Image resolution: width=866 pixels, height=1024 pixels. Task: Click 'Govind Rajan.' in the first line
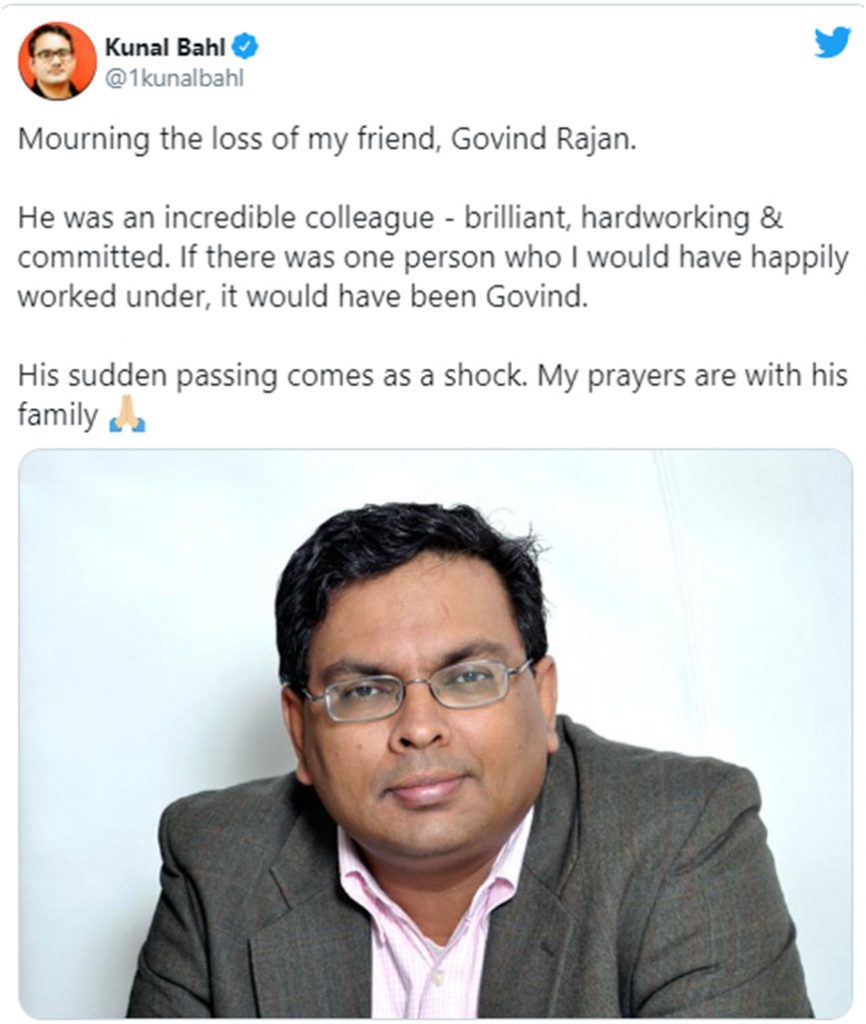tap(543, 139)
